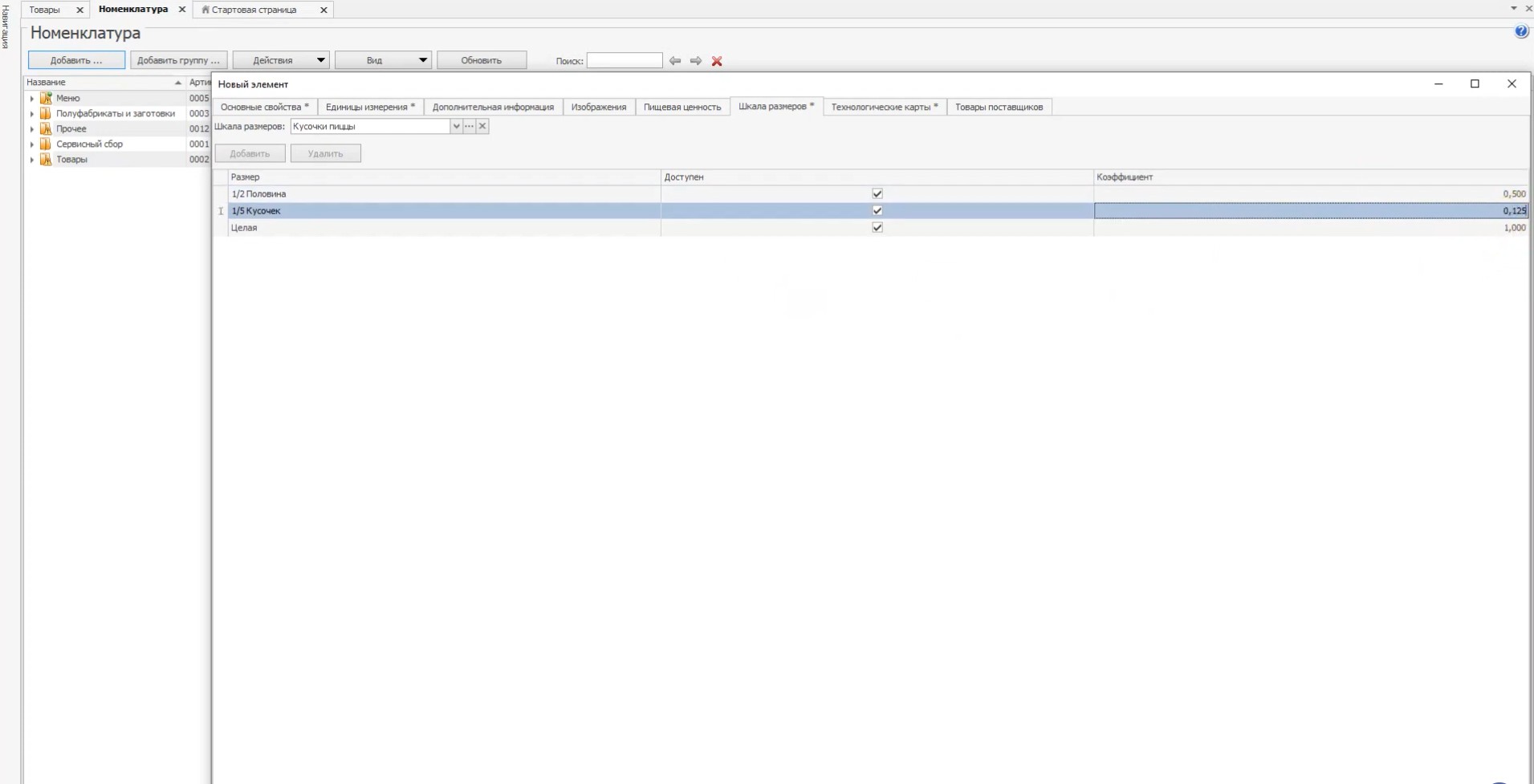
Task: Click the previous search result arrow
Action: point(675,61)
